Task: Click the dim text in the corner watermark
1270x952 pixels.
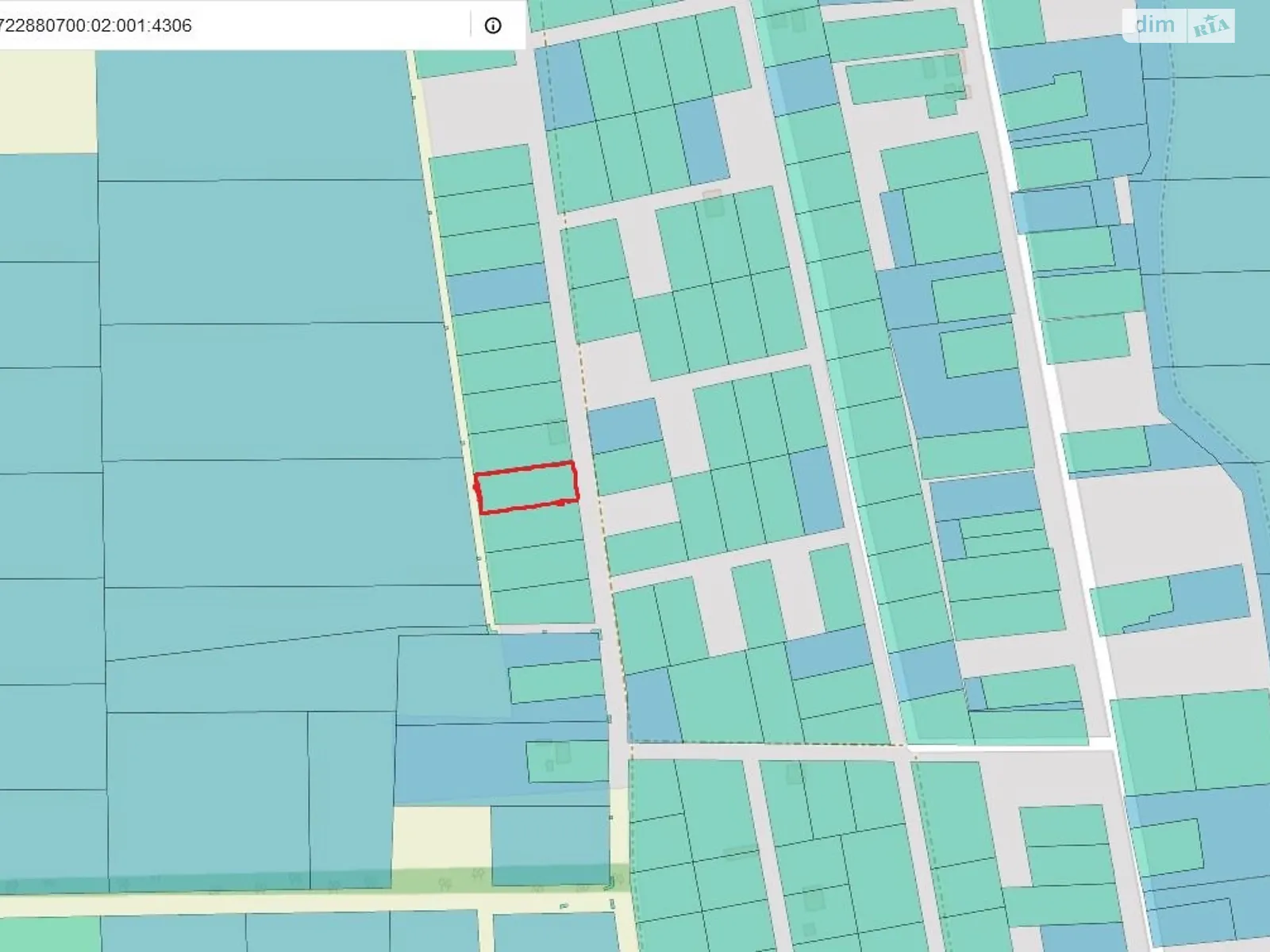Action: tap(1154, 25)
